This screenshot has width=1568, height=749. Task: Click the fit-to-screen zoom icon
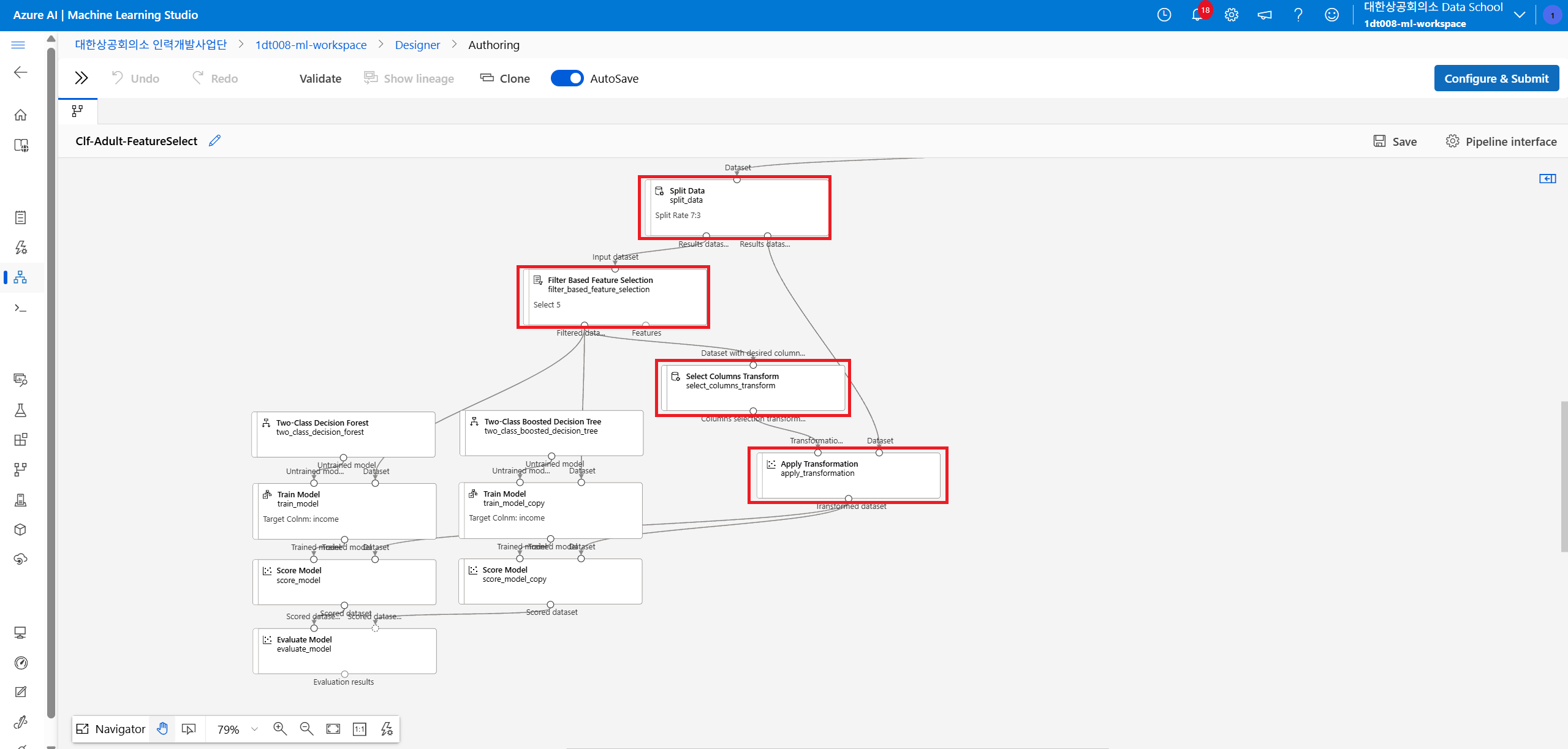click(x=333, y=729)
